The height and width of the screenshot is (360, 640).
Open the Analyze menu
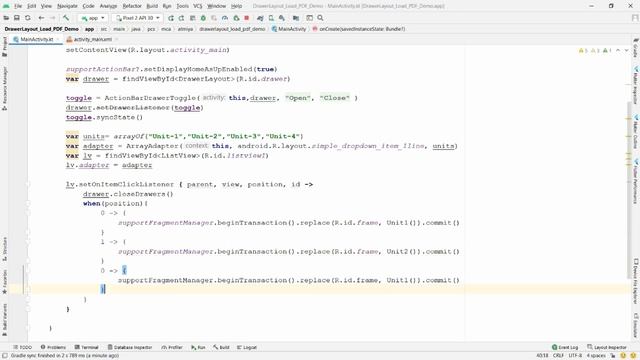pos(108,6)
